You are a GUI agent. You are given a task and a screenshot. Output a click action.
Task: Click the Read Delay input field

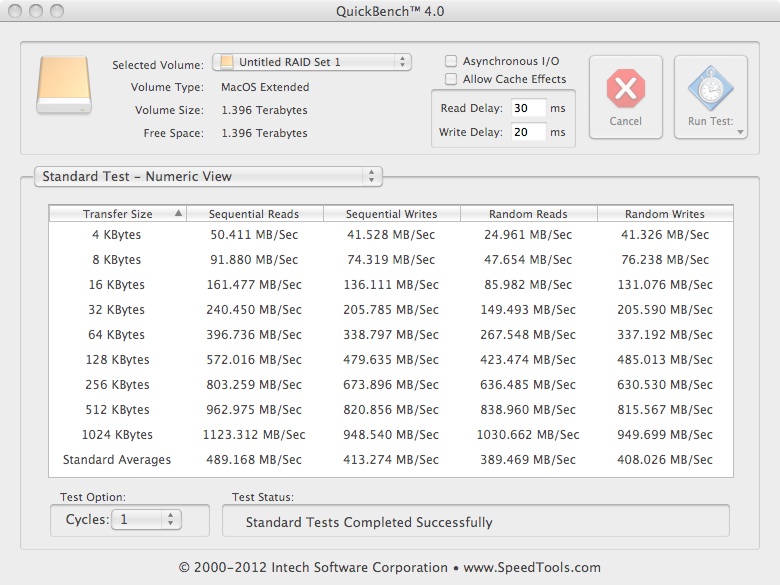[528, 108]
